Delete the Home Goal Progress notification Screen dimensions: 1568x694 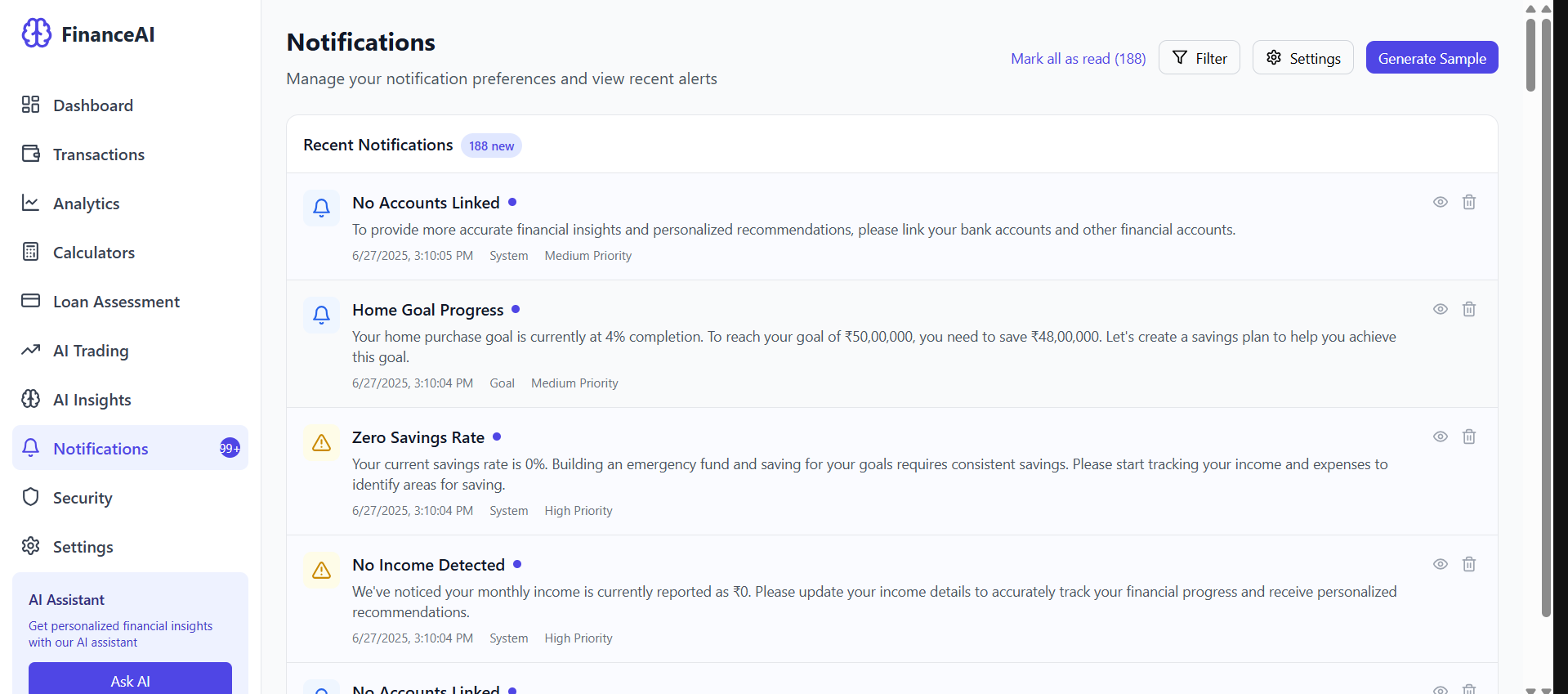click(1469, 309)
